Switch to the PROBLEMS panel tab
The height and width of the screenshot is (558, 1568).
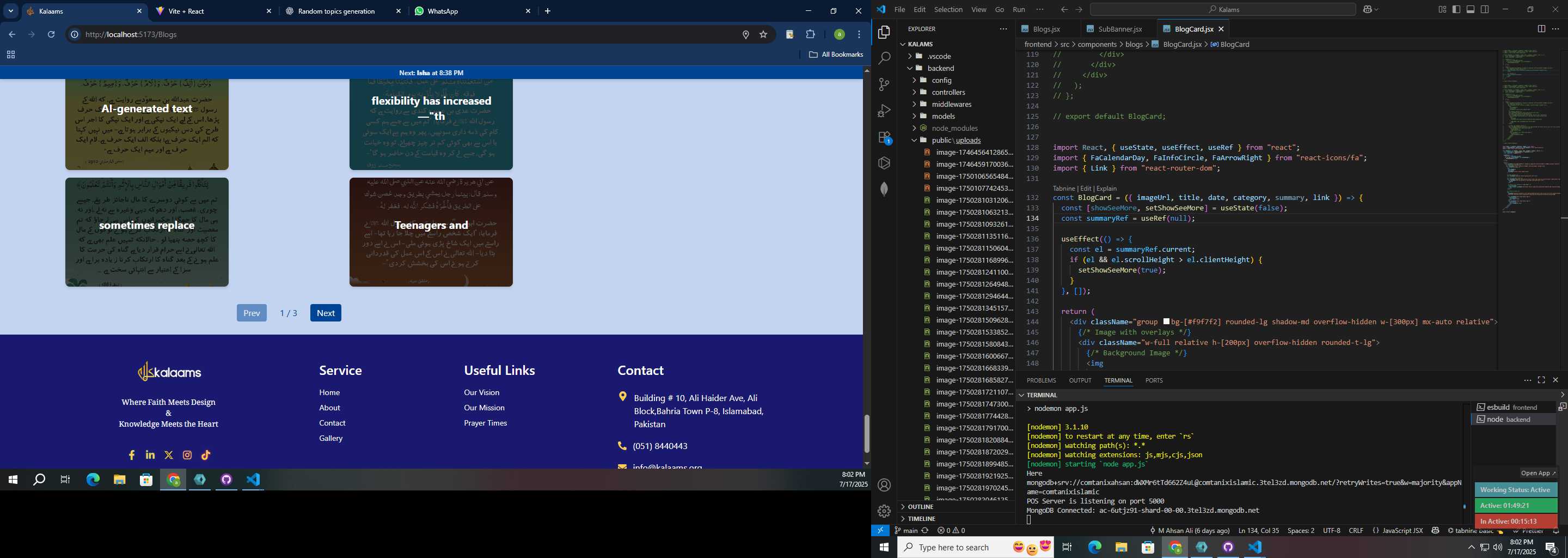pyautogui.click(x=1041, y=380)
